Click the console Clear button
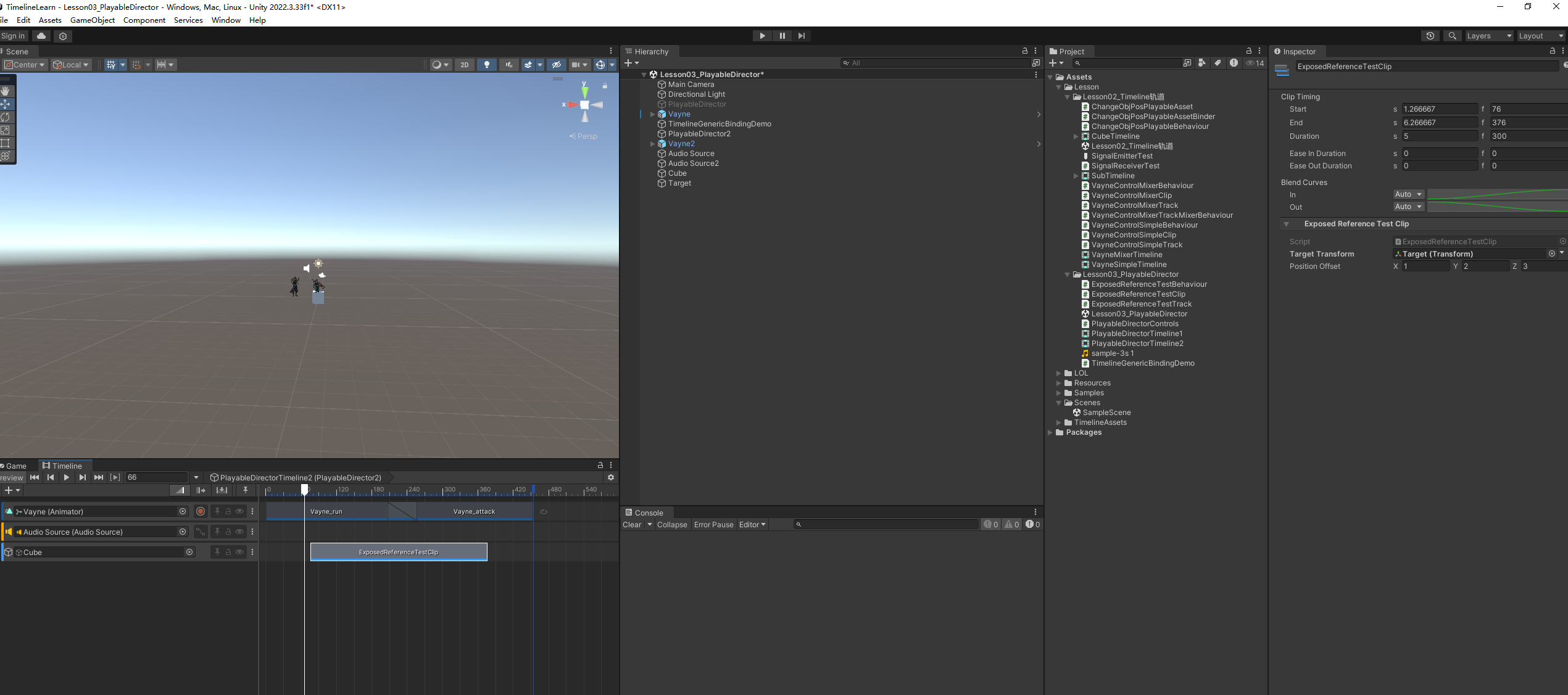This screenshot has width=1568, height=695. coord(632,525)
